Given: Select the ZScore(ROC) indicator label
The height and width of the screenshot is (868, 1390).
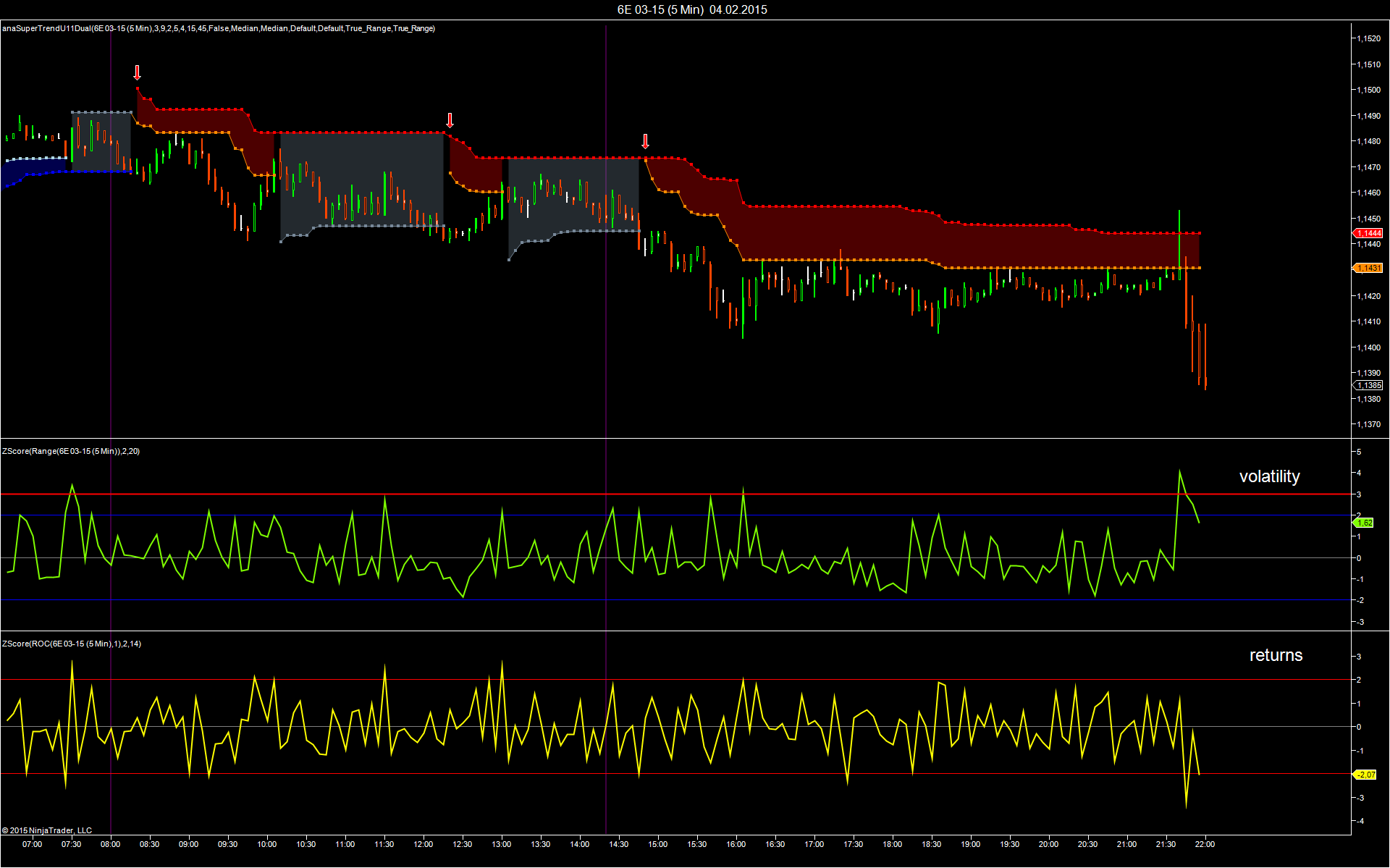Looking at the screenshot, I should 72,644.
